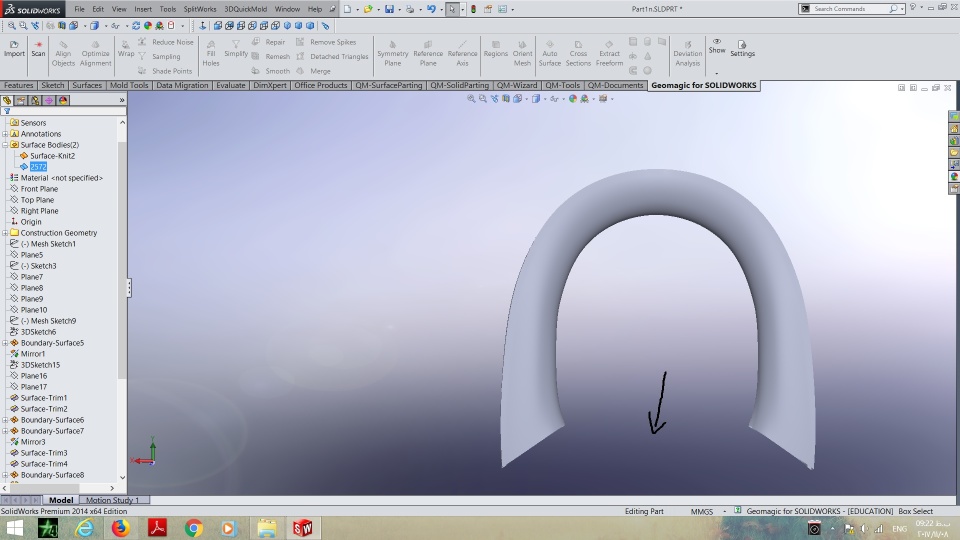Click the Print icon

coord(410,9)
